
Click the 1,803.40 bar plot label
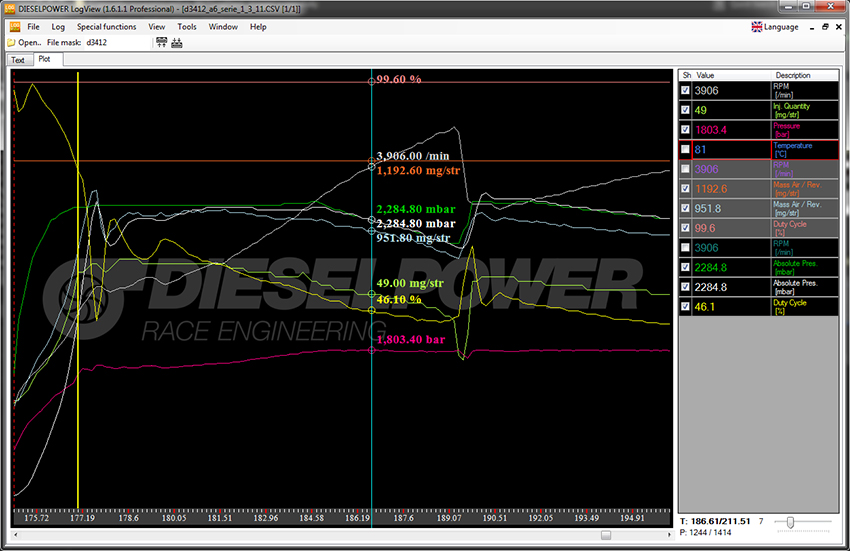pos(410,339)
